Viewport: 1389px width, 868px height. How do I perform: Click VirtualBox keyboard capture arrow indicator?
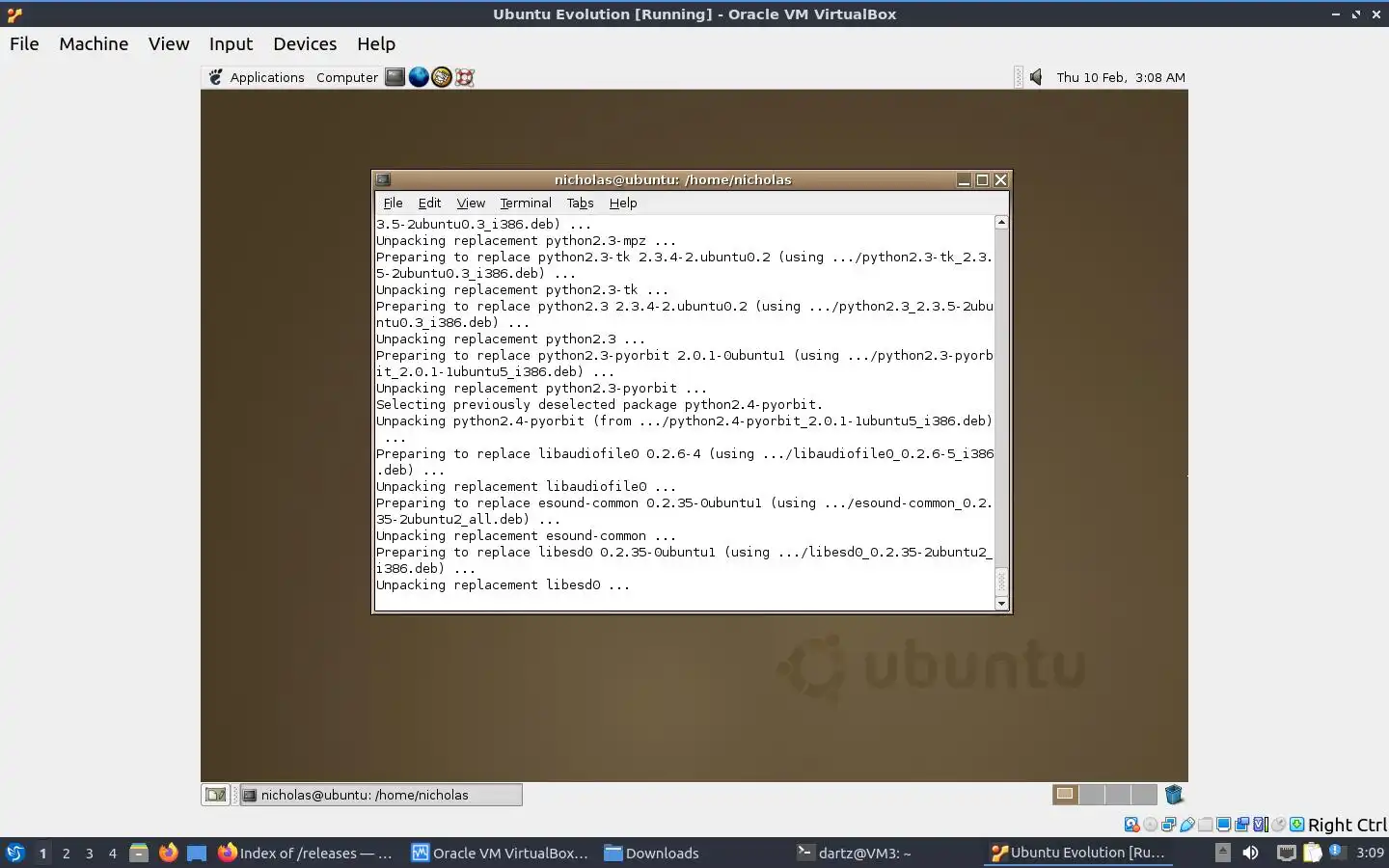[x=1297, y=825]
